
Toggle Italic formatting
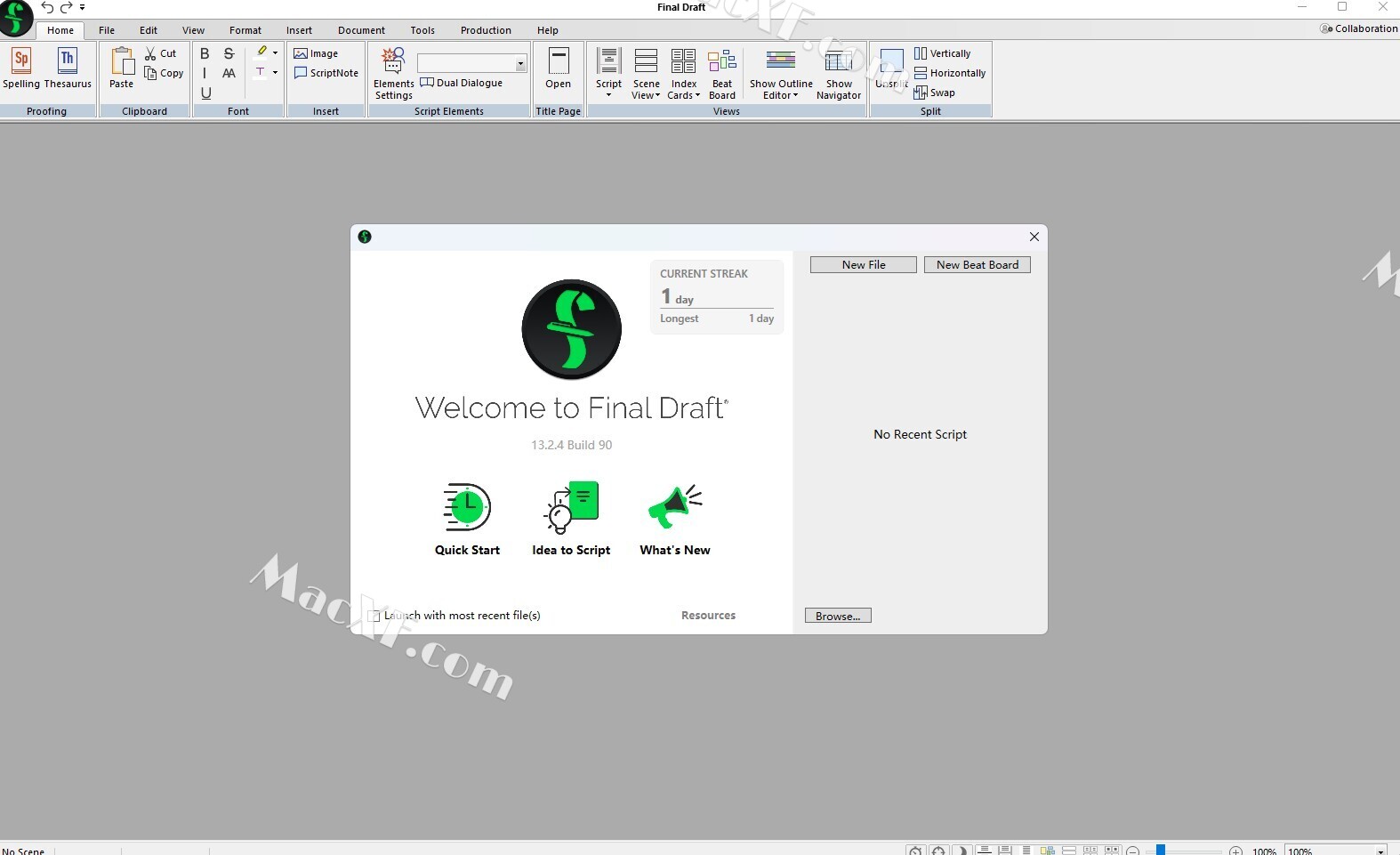coord(205,73)
